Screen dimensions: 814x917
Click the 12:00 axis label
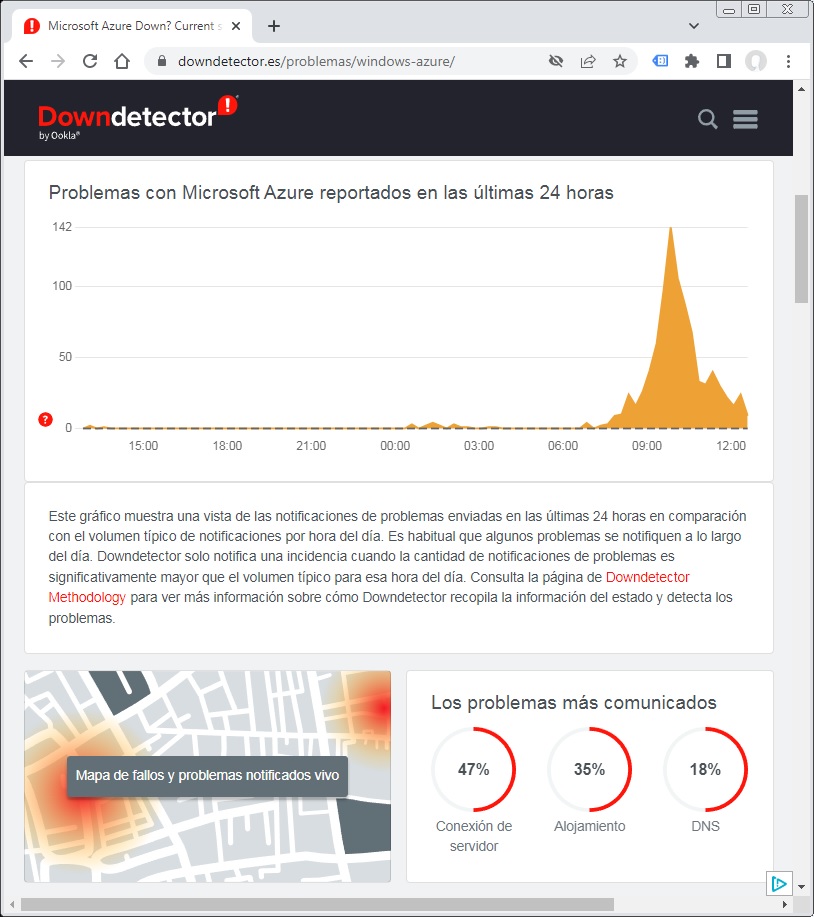click(x=731, y=446)
